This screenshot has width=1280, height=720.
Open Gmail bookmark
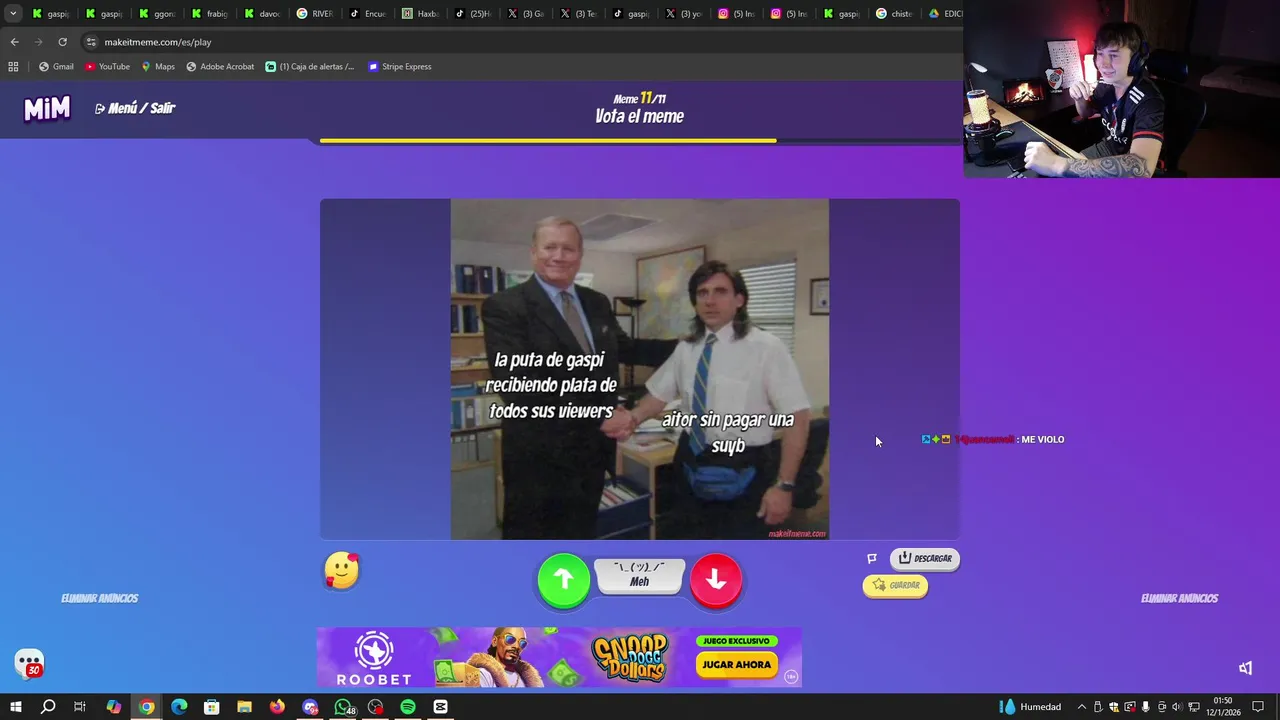[x=56, y=66]
